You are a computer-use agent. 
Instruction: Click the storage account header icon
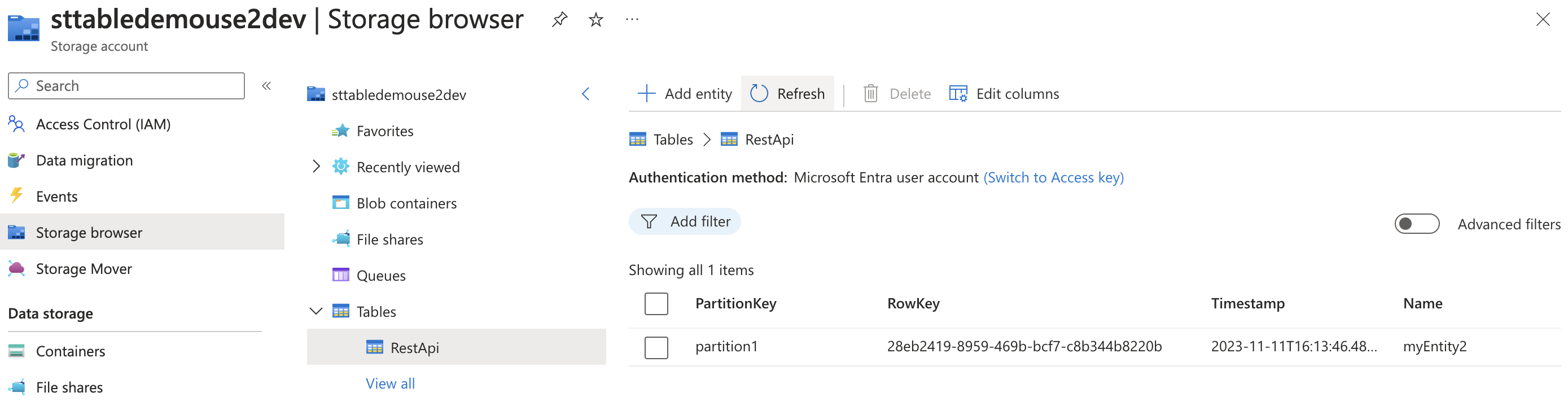[23, 28]
